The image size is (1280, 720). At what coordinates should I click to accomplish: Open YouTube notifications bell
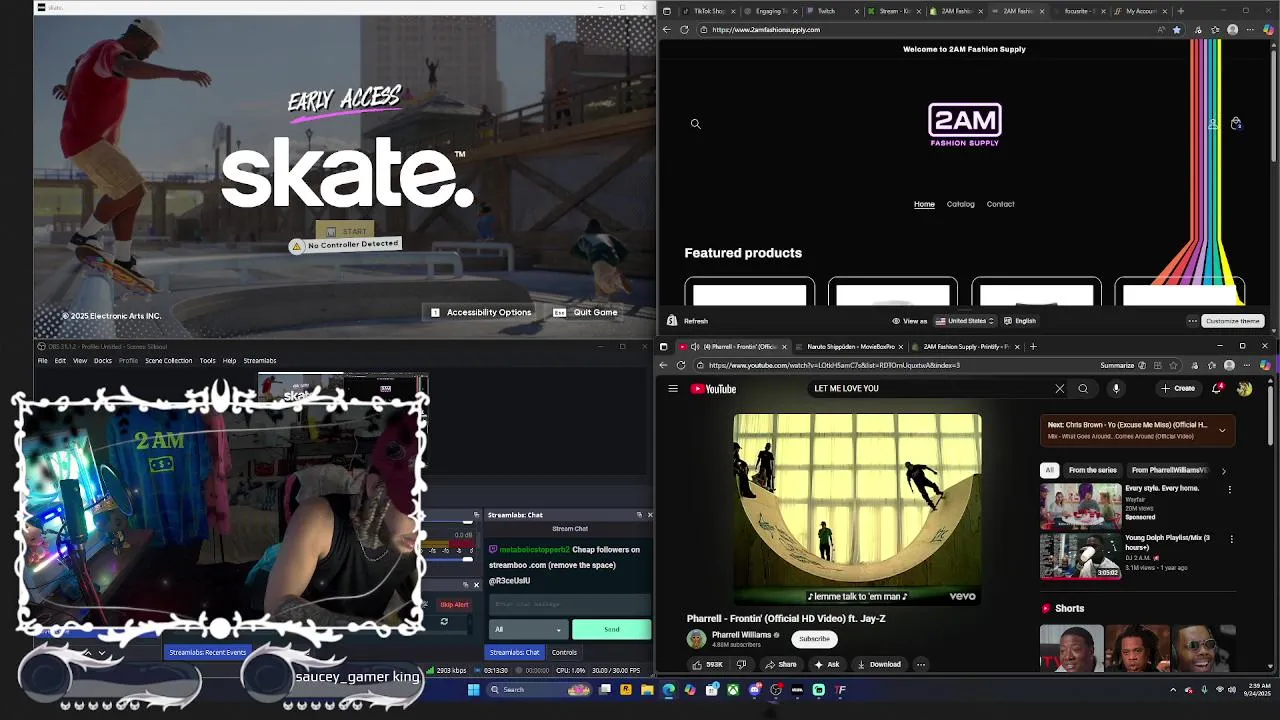point(1217,389)
